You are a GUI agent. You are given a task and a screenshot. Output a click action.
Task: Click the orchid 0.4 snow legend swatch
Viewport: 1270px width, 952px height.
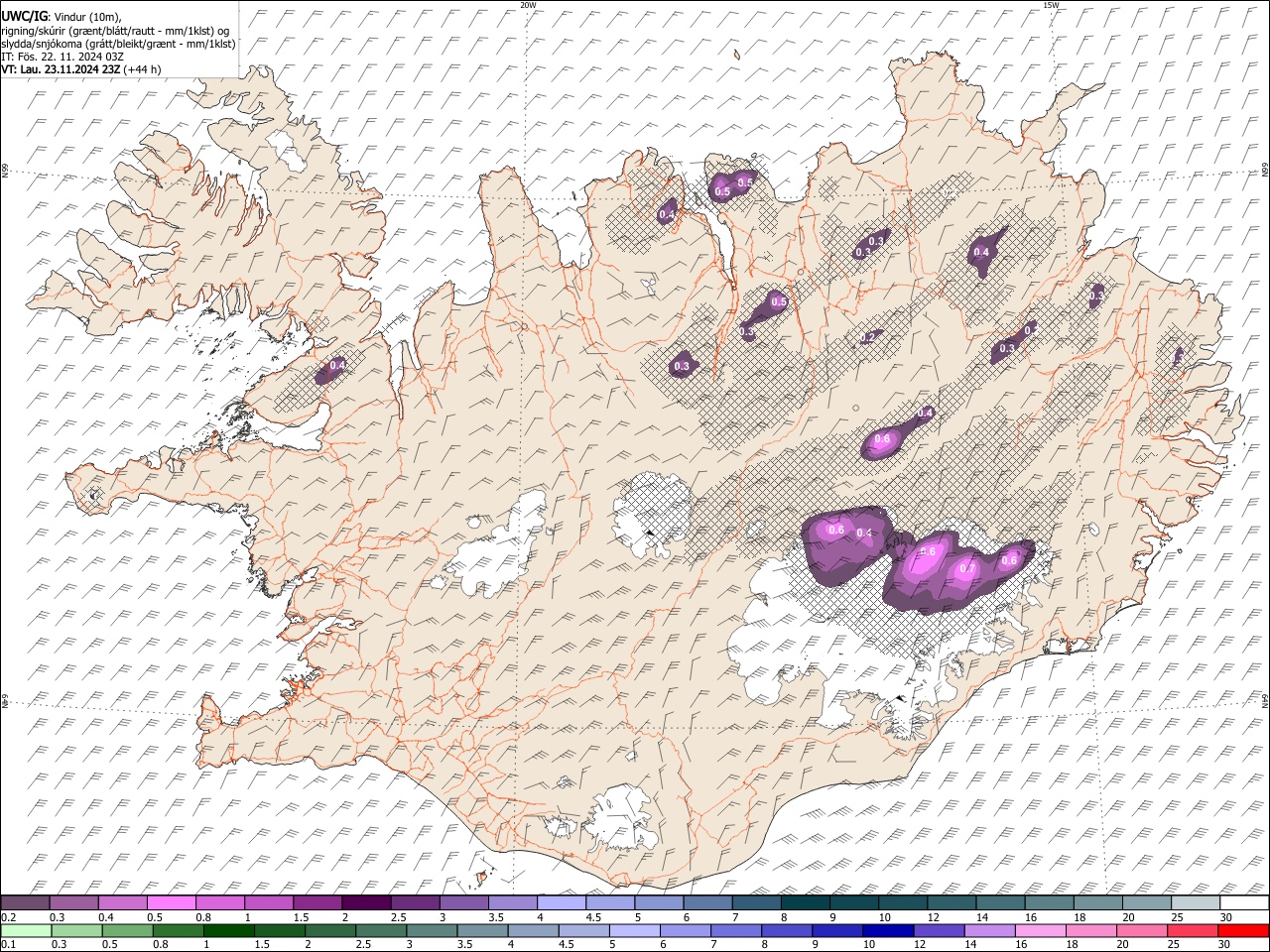(x=122, y=903)
